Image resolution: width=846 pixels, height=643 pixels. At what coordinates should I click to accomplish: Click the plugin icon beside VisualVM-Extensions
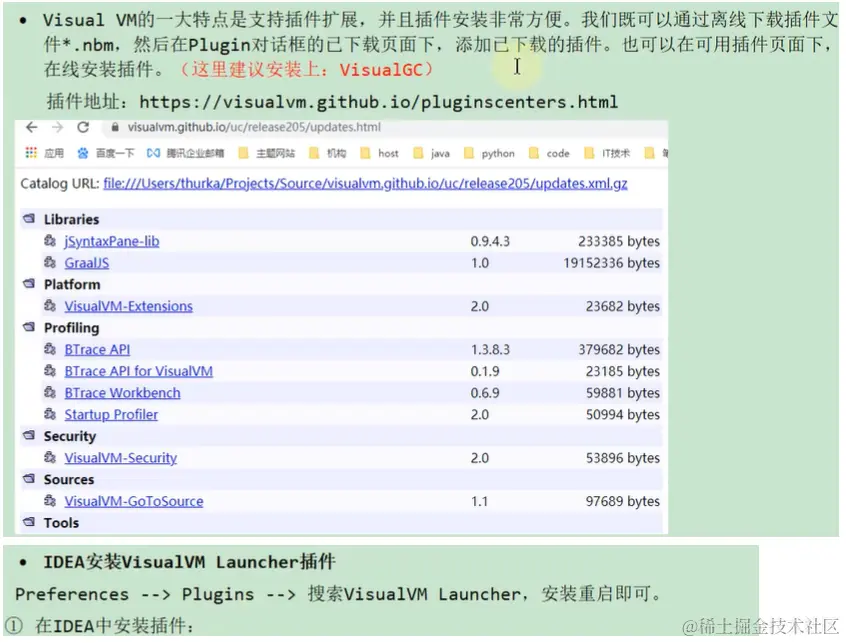click(x=50, y=306)
